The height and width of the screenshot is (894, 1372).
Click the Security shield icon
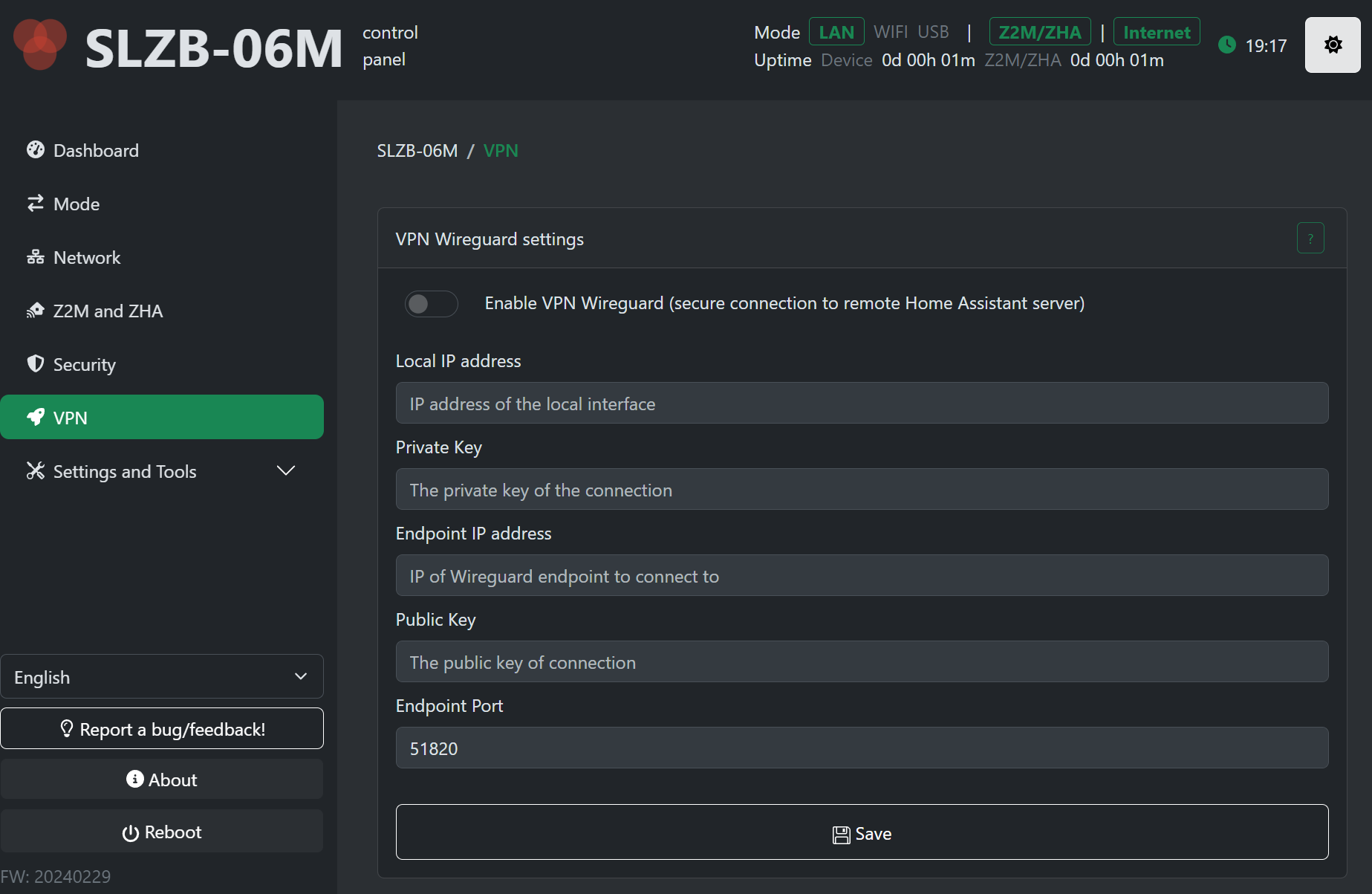pos(35,364)
